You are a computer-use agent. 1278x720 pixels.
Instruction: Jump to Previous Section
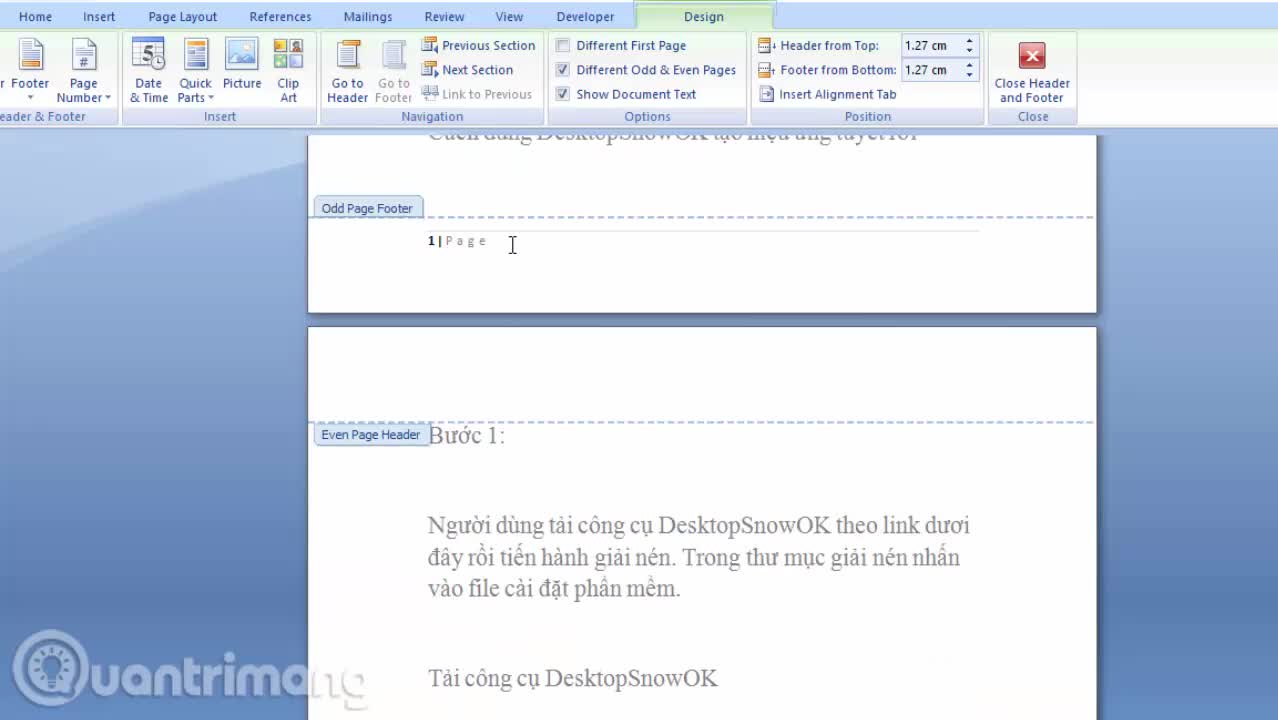coord(479,45)
